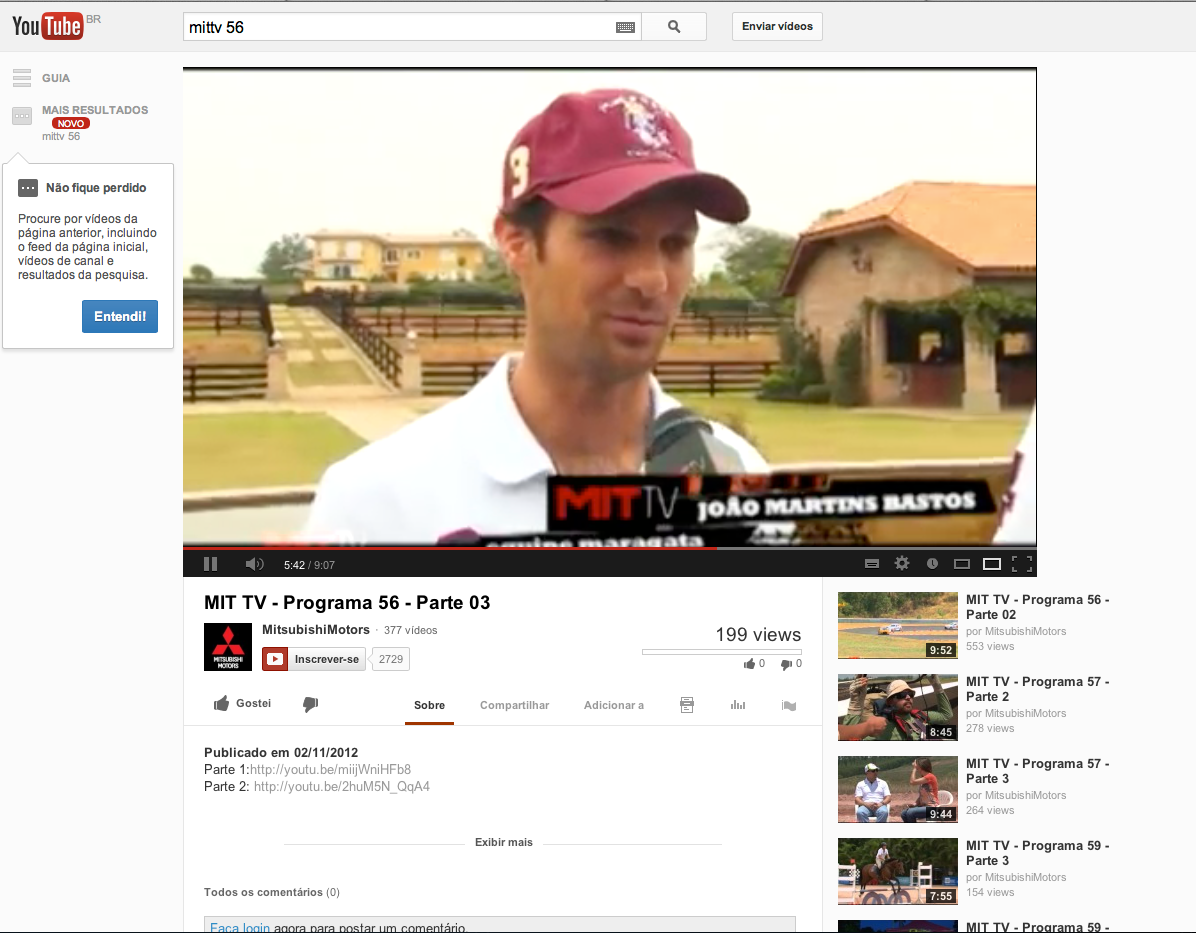Open the MitsubishiMotors channel link
The height and width of the screenshot is (933, 1196).
pyautogui.click(x=316, y=629)
